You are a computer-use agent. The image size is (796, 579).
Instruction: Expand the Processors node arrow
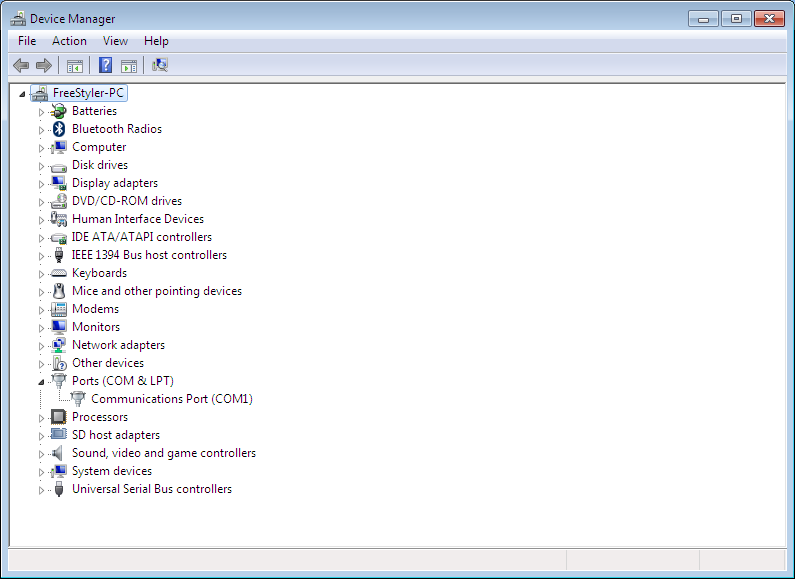41,418
